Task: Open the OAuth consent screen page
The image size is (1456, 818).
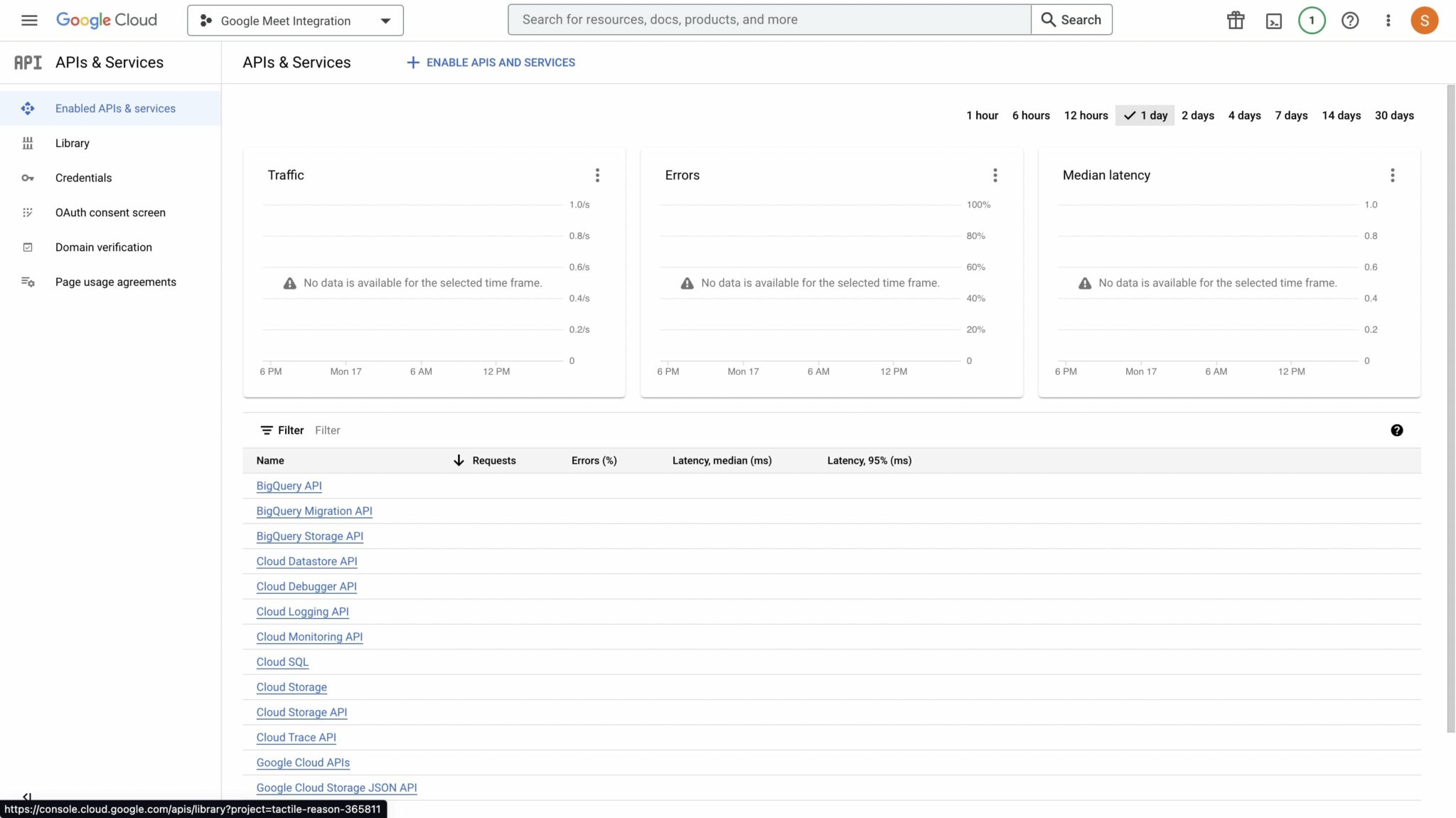Action: (110, 212)
